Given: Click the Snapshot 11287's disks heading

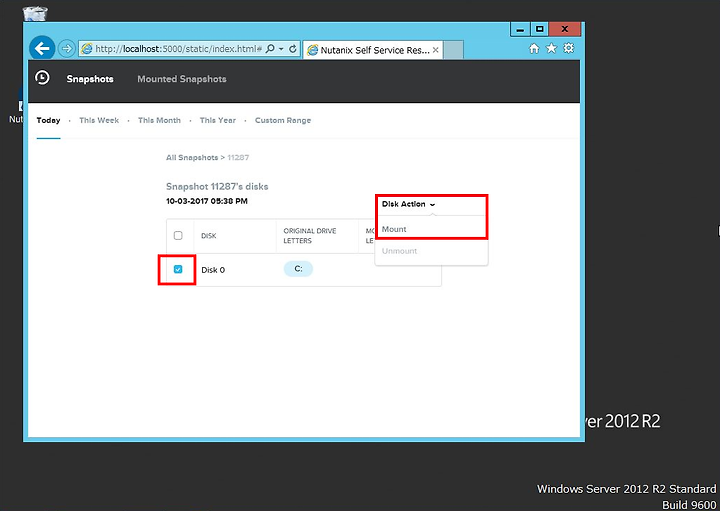Looking at the screenshot, I should (x=217, y=187).
